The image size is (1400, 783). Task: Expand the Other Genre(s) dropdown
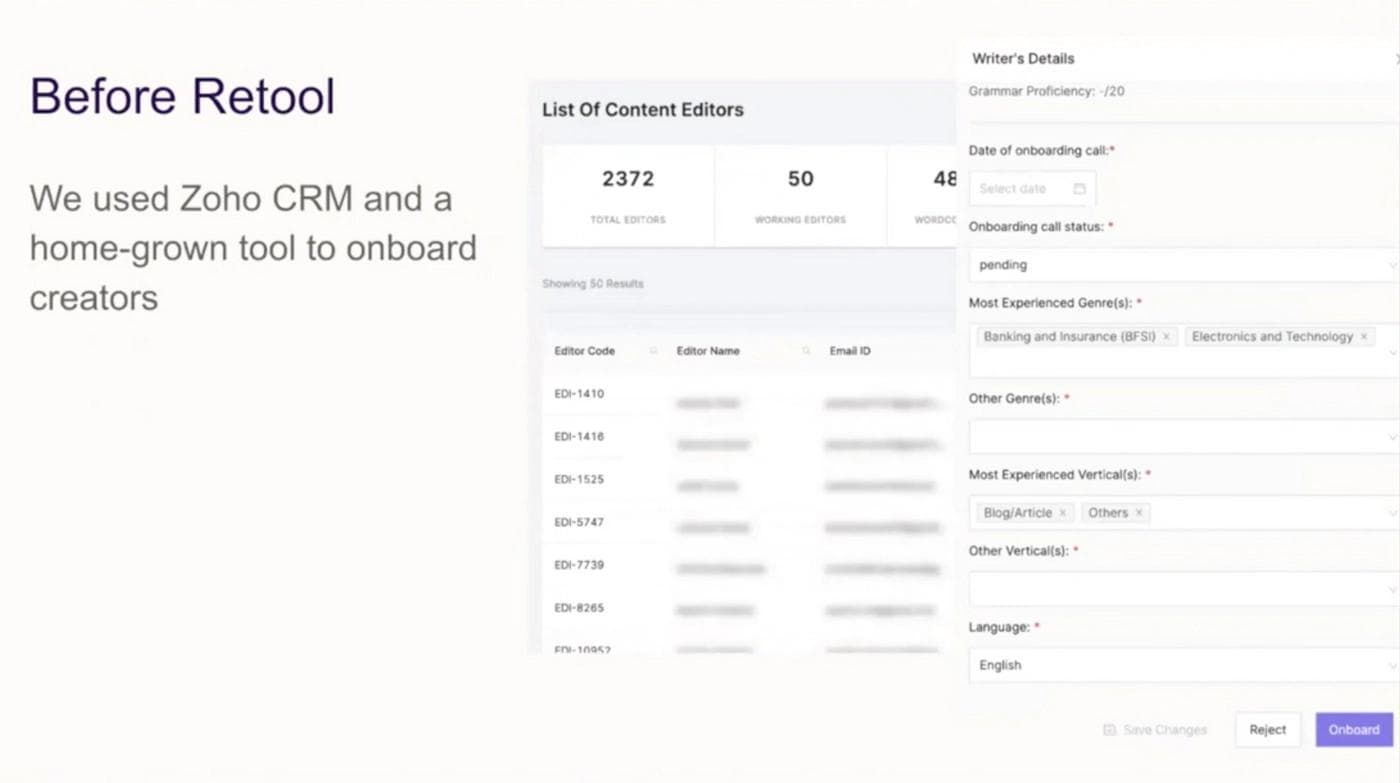click(x=1182, y=437)
